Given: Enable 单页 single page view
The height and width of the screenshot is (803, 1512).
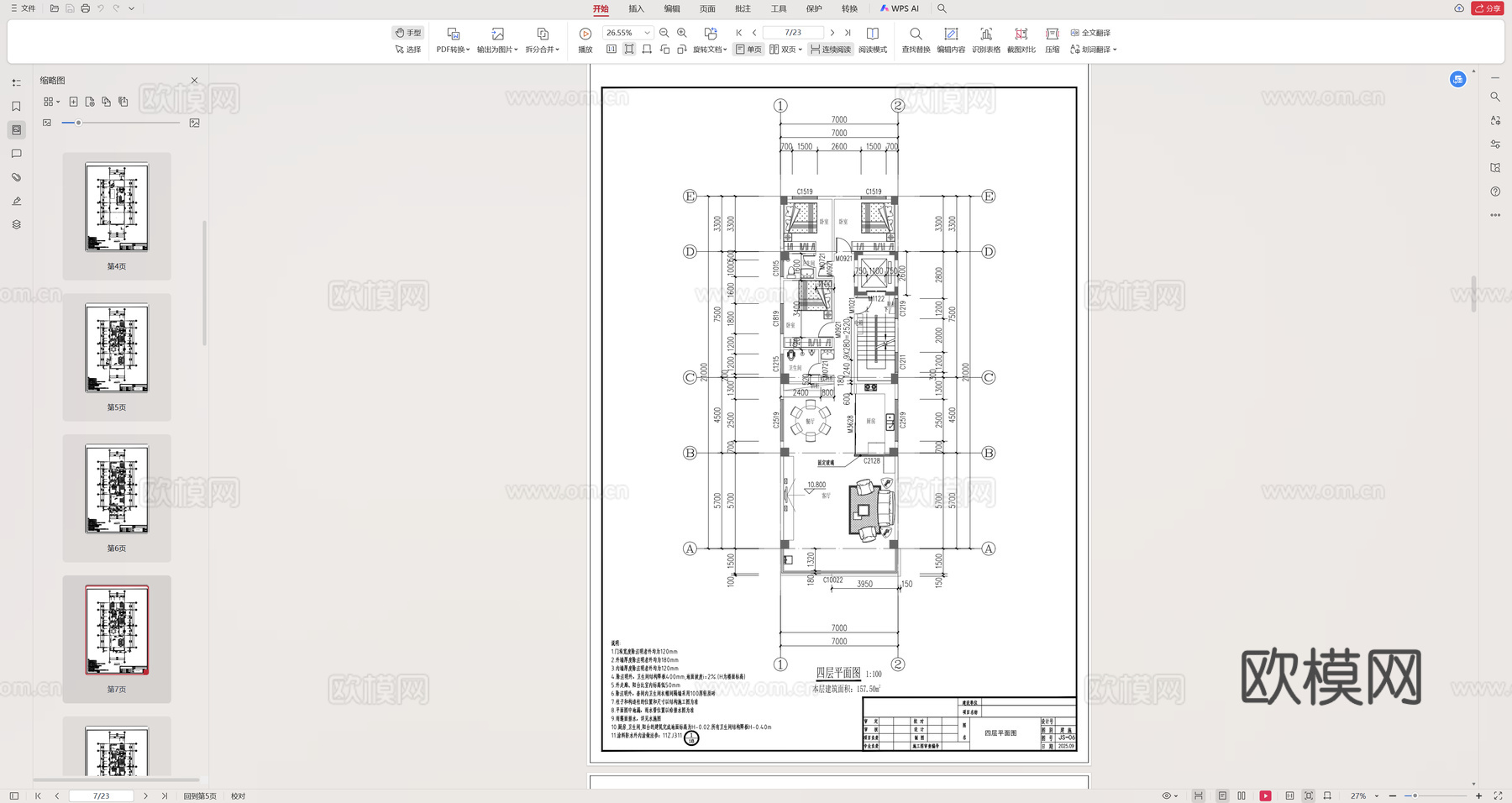Looking at the screenshot, I should [748, 49].
